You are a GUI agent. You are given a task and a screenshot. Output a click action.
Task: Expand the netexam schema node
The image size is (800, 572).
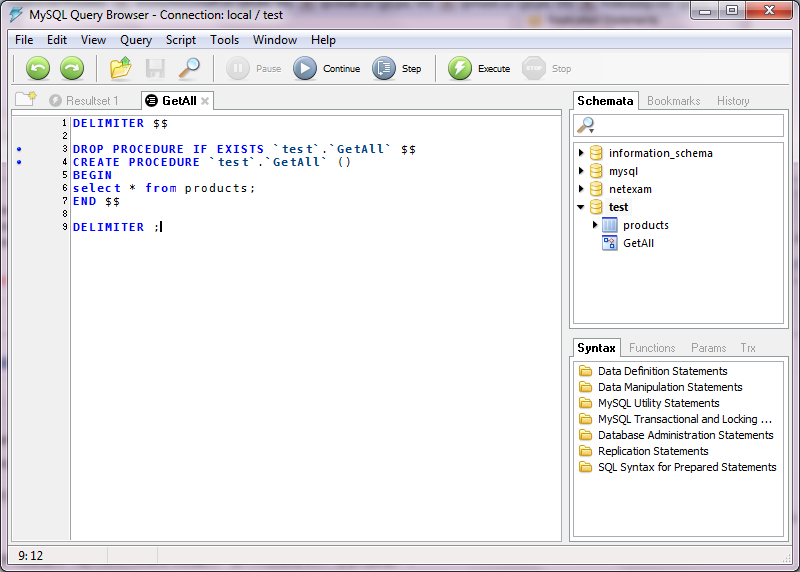[x=581, y=188]
